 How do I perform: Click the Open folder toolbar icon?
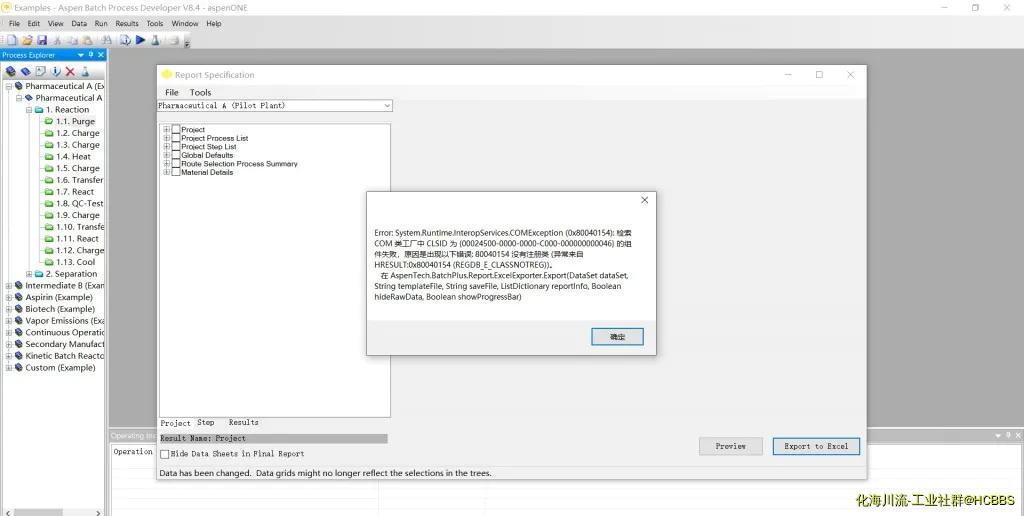(x=27, y=40)
